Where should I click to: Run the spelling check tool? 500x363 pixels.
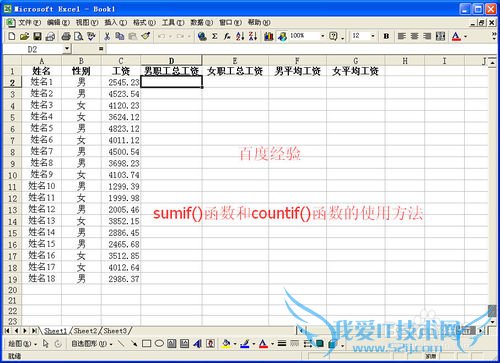pyautogui.click(x=91, y=36)
